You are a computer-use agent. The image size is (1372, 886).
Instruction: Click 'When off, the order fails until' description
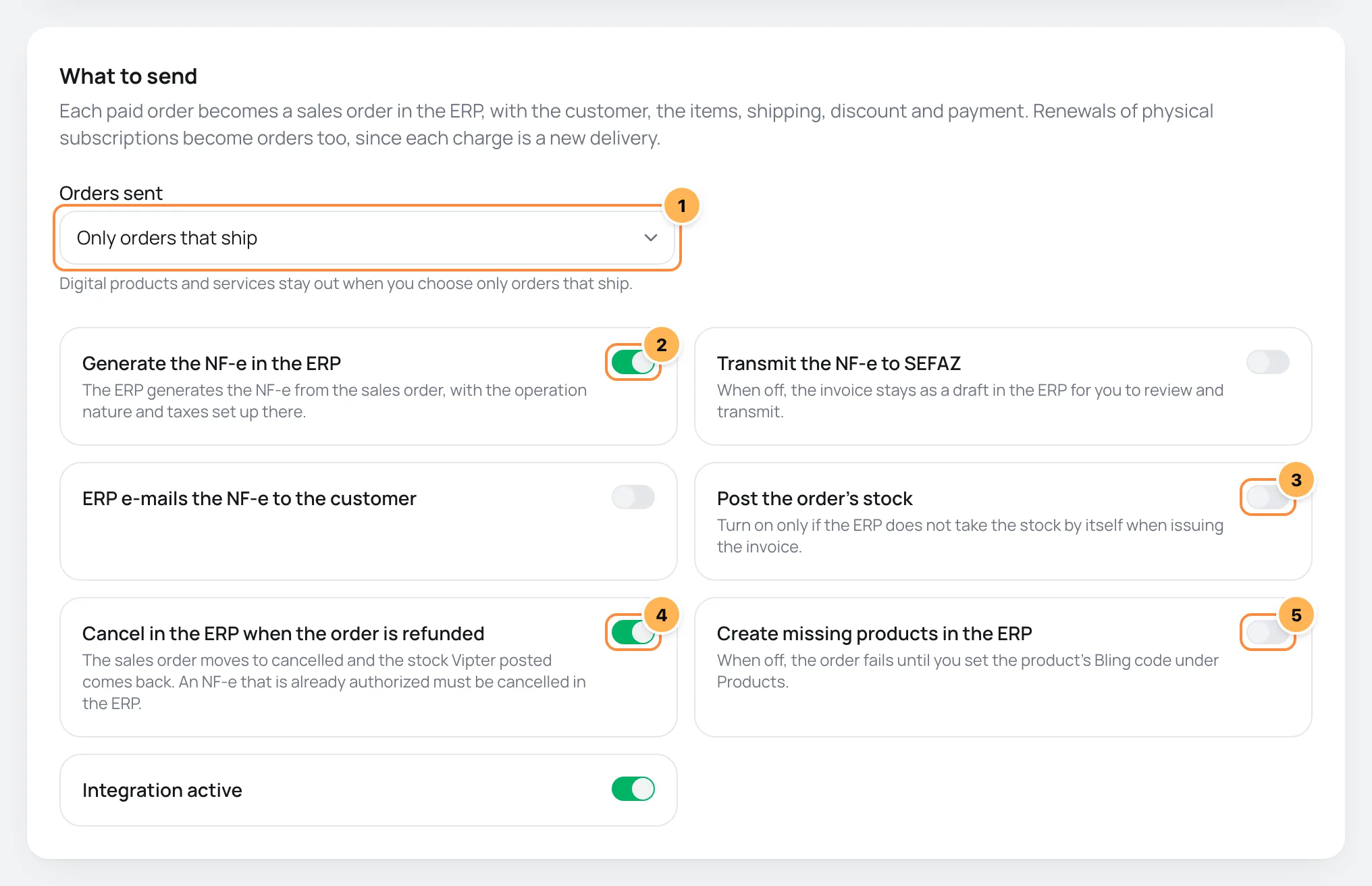point(968,671)
